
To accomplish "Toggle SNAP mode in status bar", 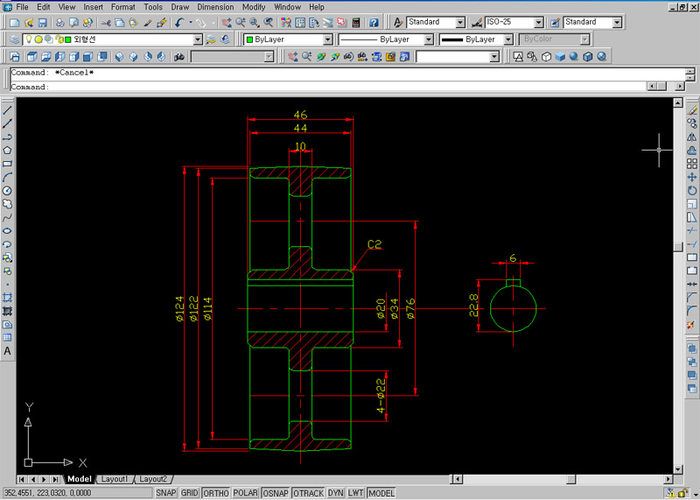I will (166, 493).
